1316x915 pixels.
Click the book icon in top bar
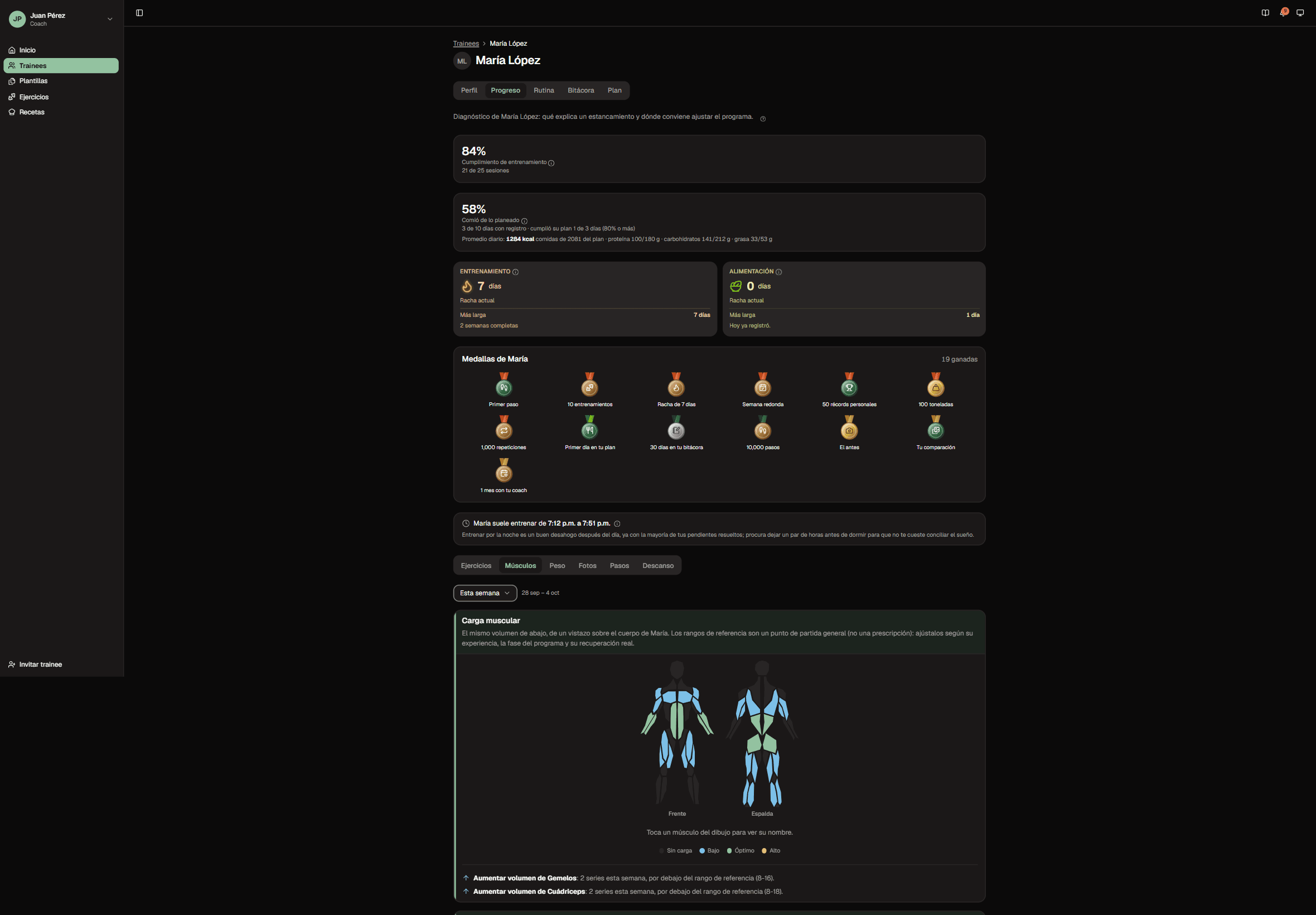point(1265,13)
